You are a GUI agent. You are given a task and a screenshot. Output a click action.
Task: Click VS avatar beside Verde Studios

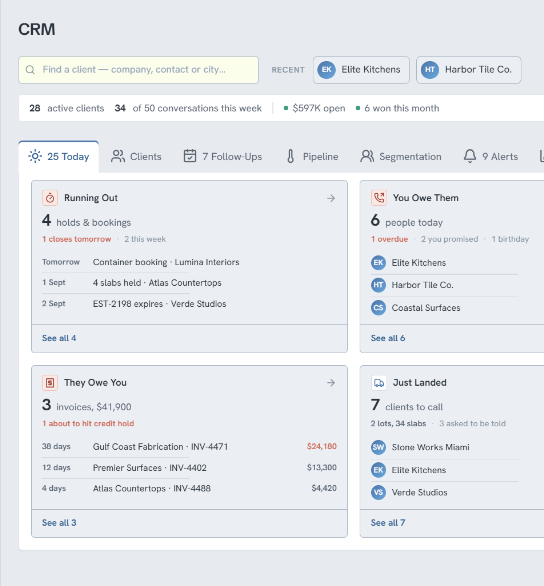click(x=378, y=492)
